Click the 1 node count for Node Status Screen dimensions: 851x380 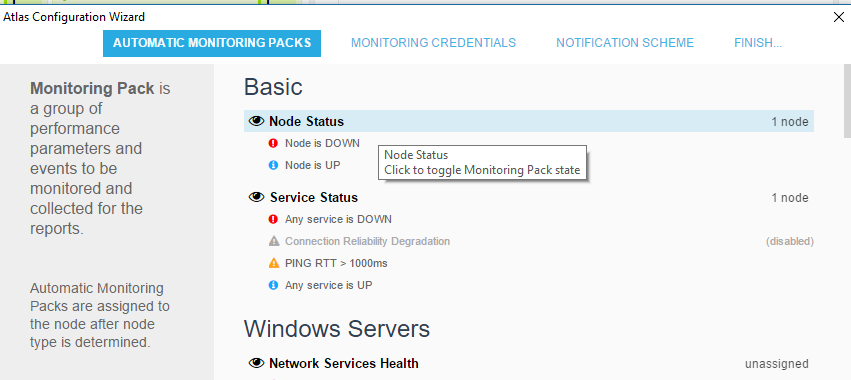(x=790, y=122)
